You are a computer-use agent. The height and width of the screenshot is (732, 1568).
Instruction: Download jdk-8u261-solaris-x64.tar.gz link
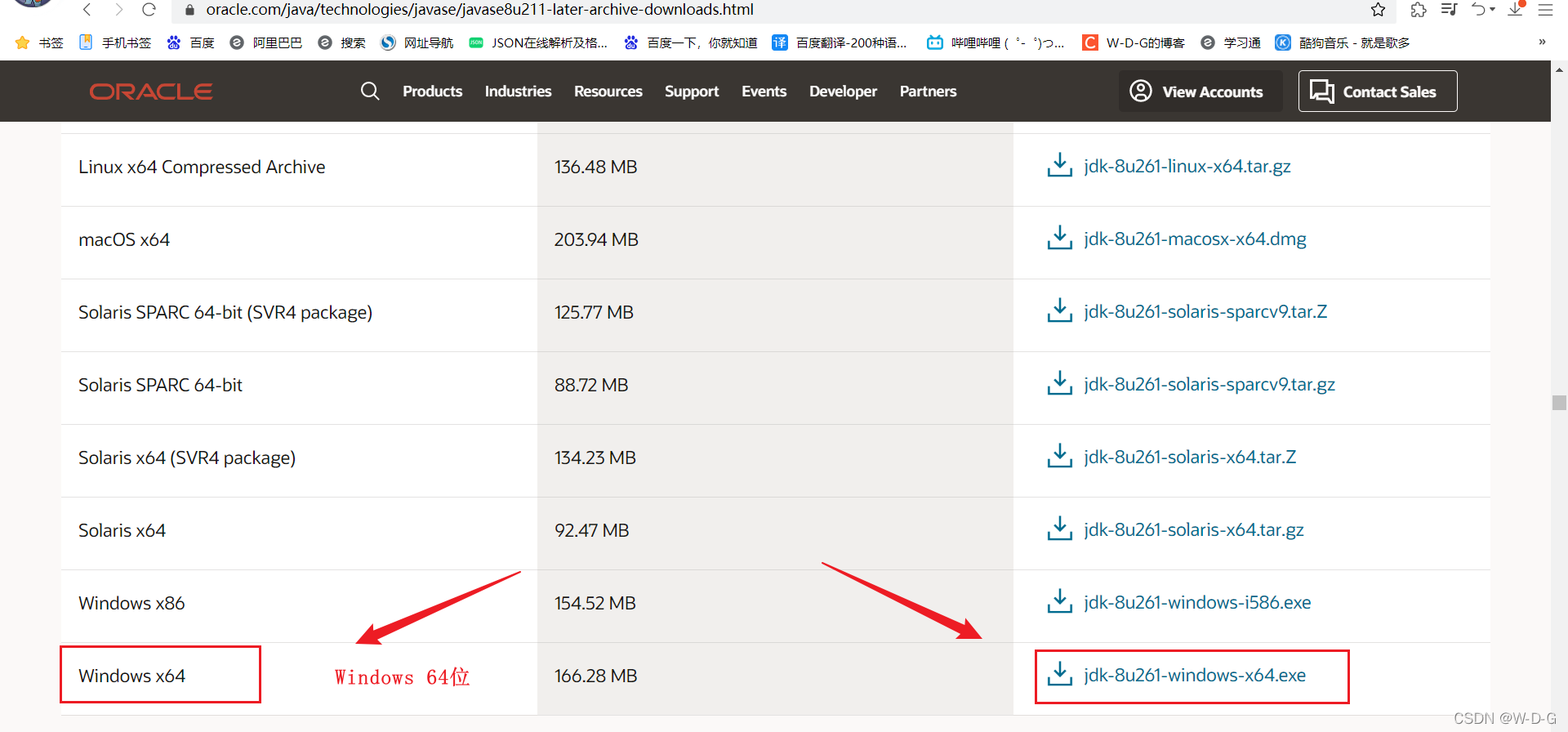pos(1194,530)
